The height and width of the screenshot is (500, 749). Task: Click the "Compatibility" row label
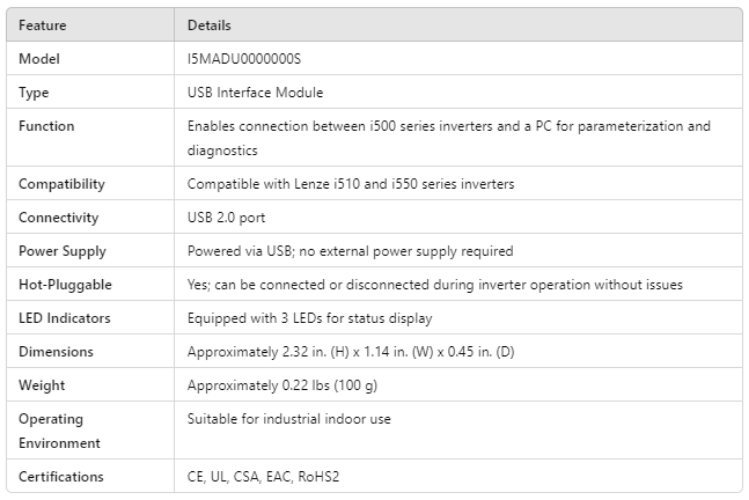(61, 185)
